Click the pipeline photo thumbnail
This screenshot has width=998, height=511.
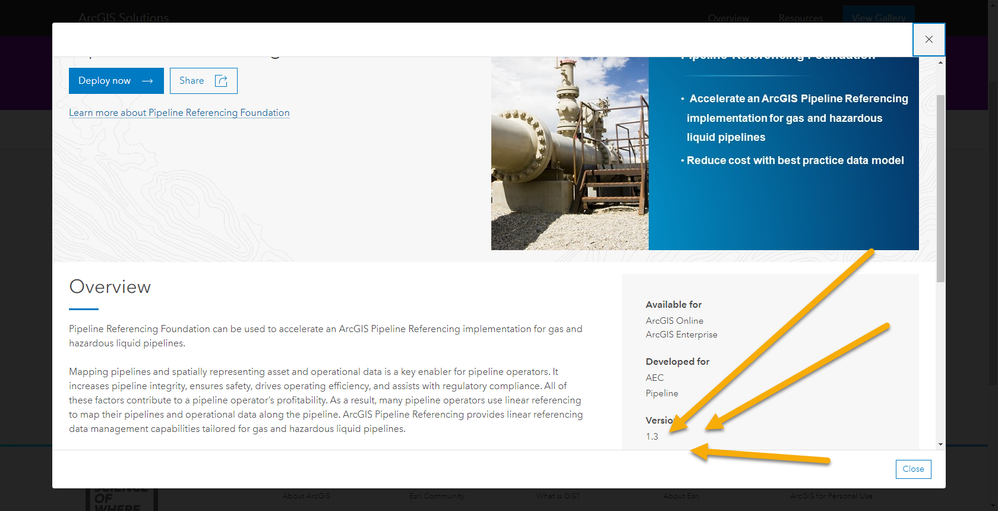tap(570, 153)
